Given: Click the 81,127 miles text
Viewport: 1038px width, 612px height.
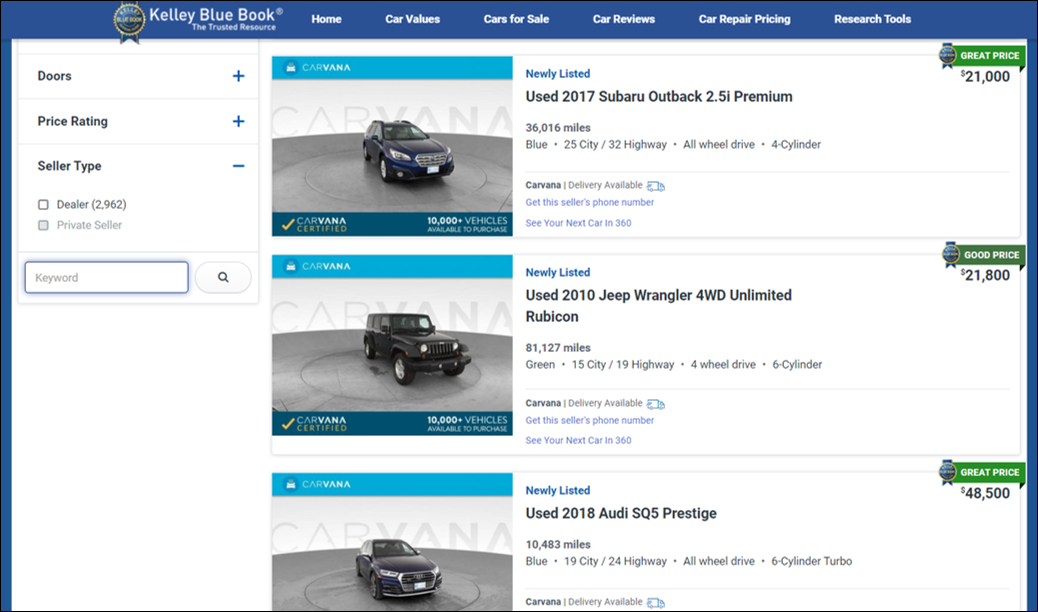Looking at the screenshot, I should [x=558, y=348].
